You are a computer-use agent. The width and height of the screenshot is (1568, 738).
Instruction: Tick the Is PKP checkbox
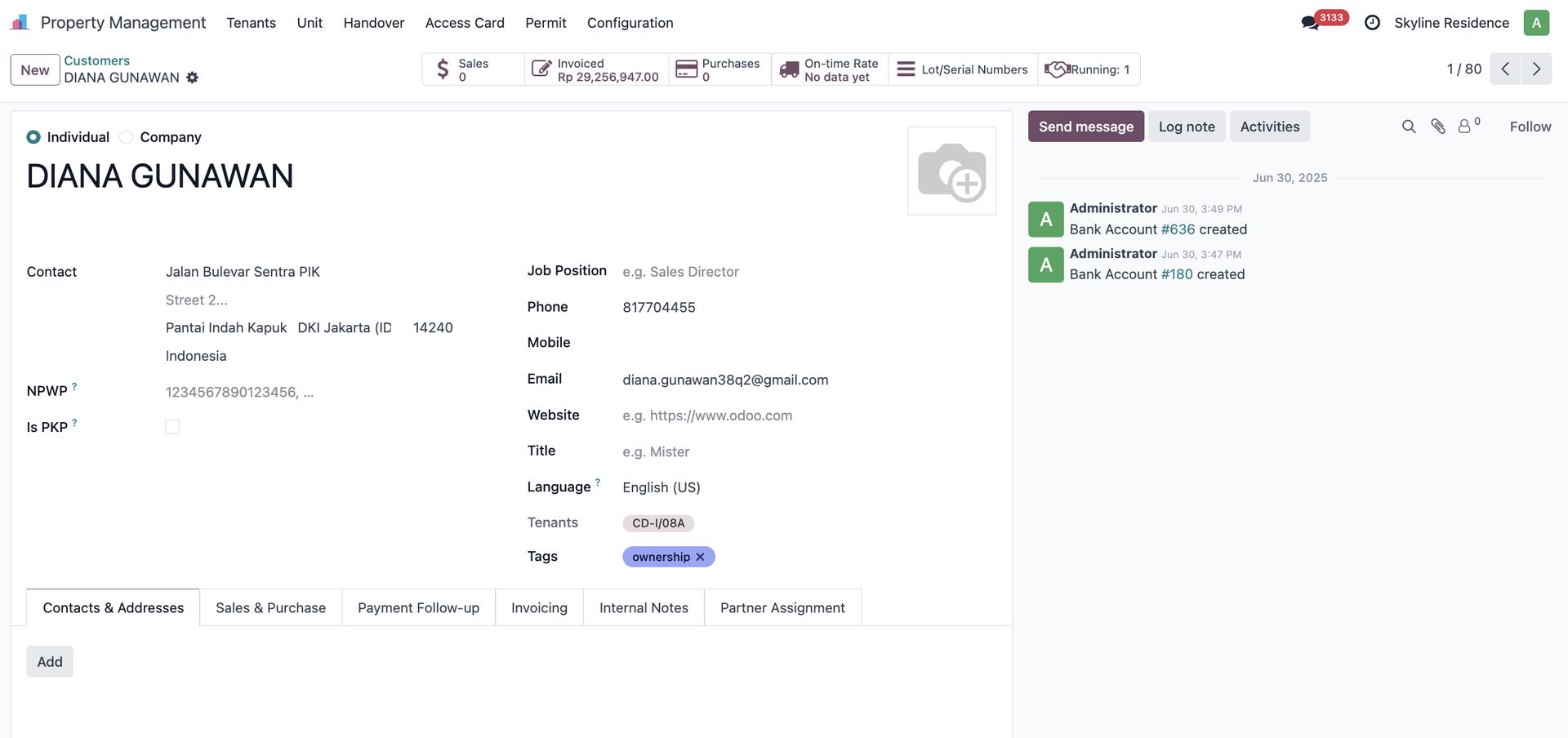pos(172,427)
